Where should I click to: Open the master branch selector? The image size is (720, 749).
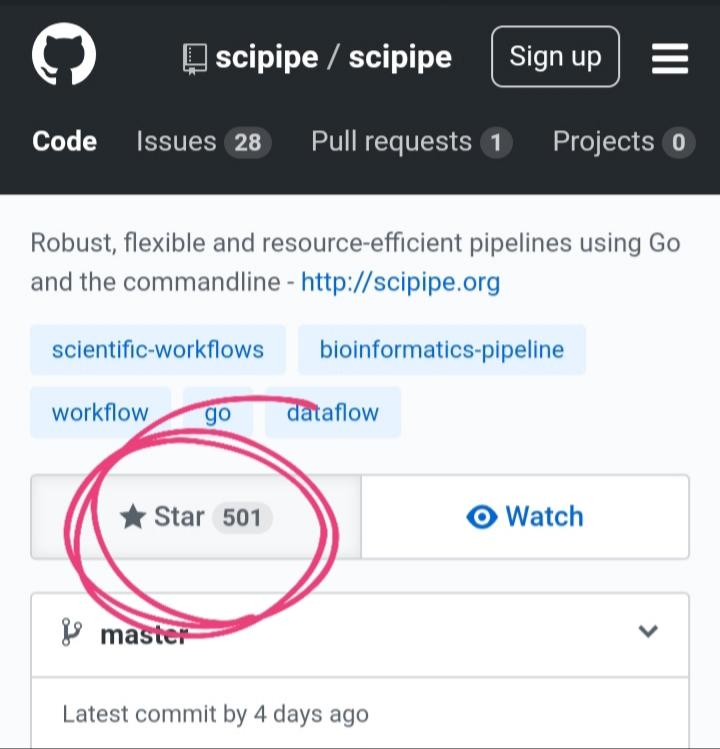pos(360,635)
